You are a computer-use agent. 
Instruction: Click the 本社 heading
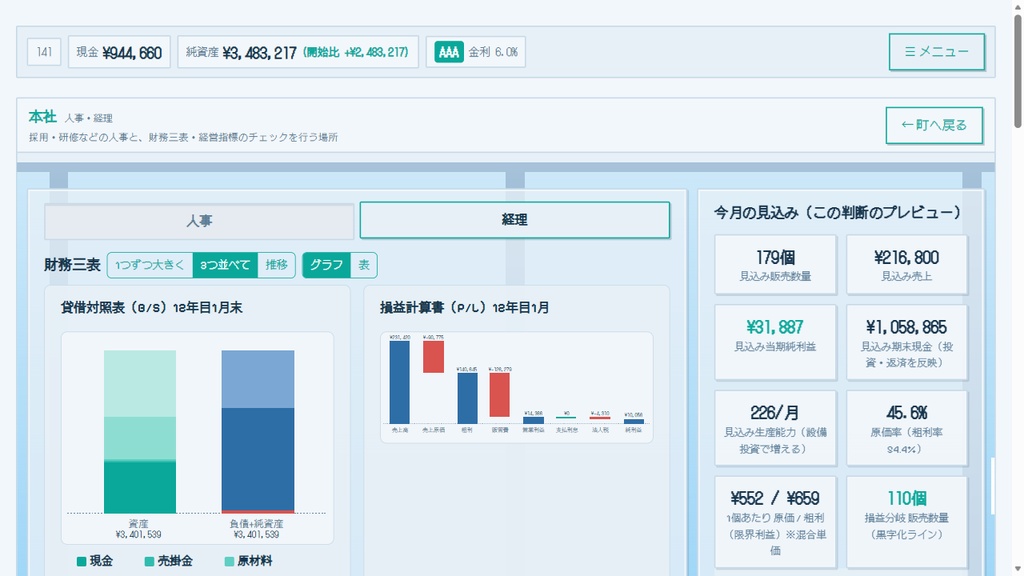point(42,117)
